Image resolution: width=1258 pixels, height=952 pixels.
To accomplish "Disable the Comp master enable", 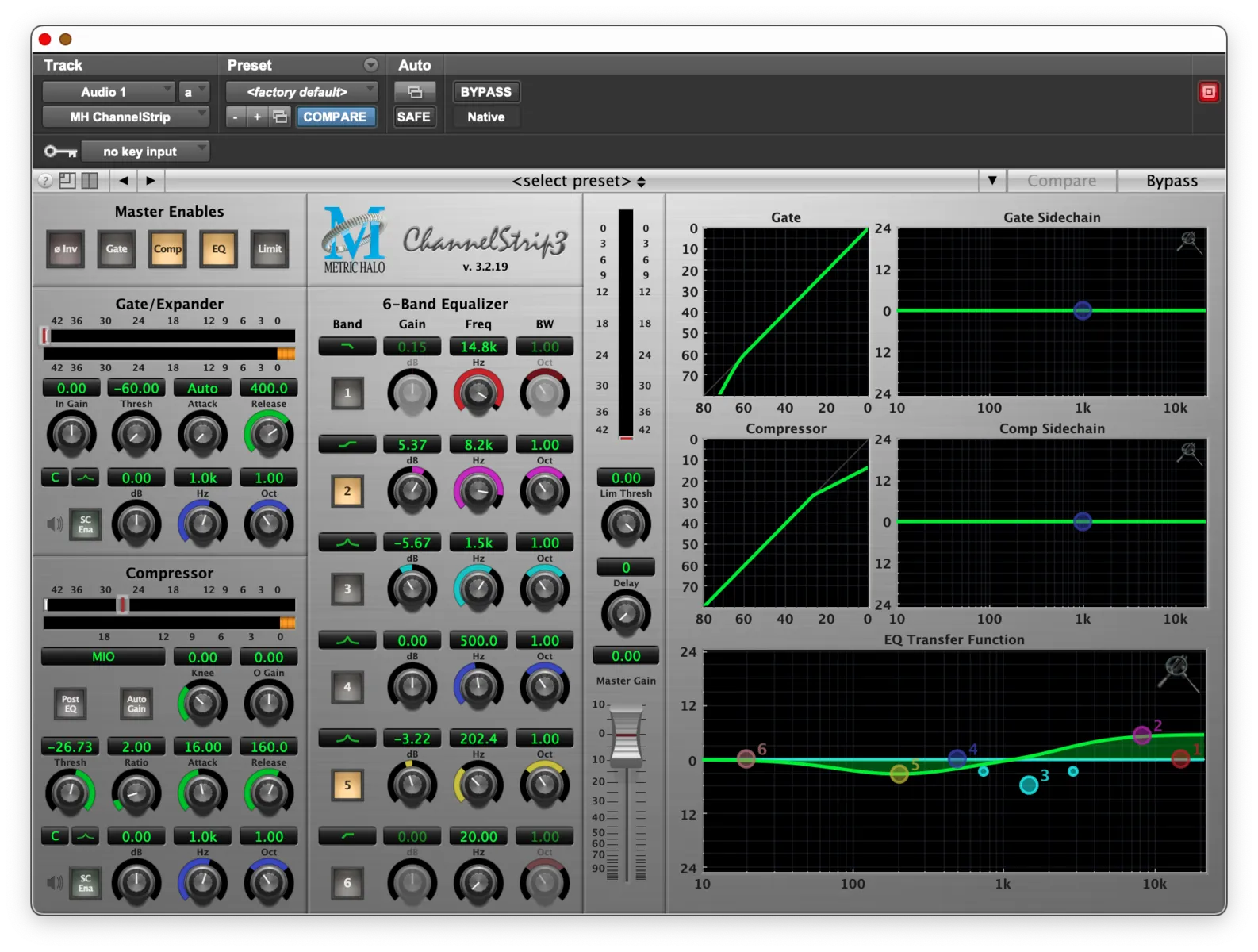I will 167,249.
